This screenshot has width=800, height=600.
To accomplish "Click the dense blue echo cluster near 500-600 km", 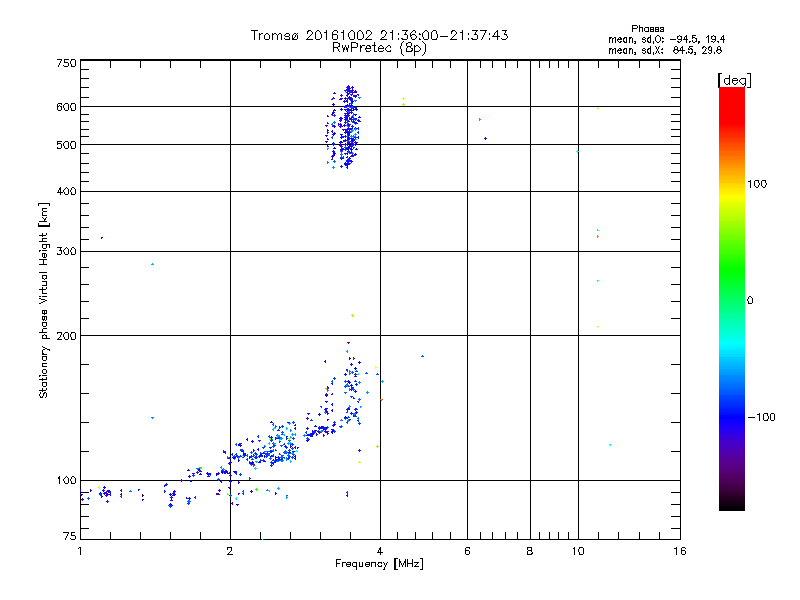I will [344, 127].
